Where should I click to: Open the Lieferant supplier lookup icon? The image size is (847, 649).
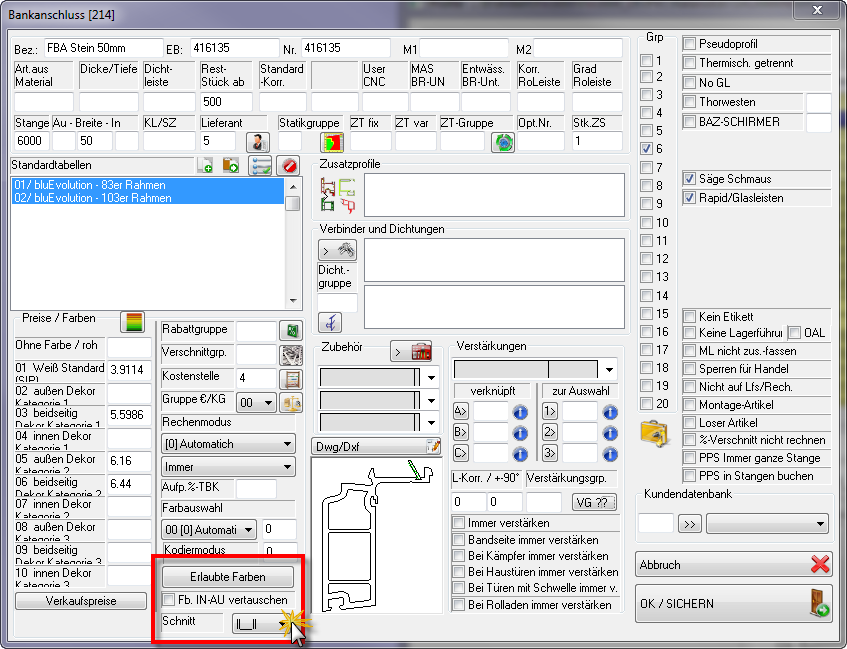pos(258,142)
